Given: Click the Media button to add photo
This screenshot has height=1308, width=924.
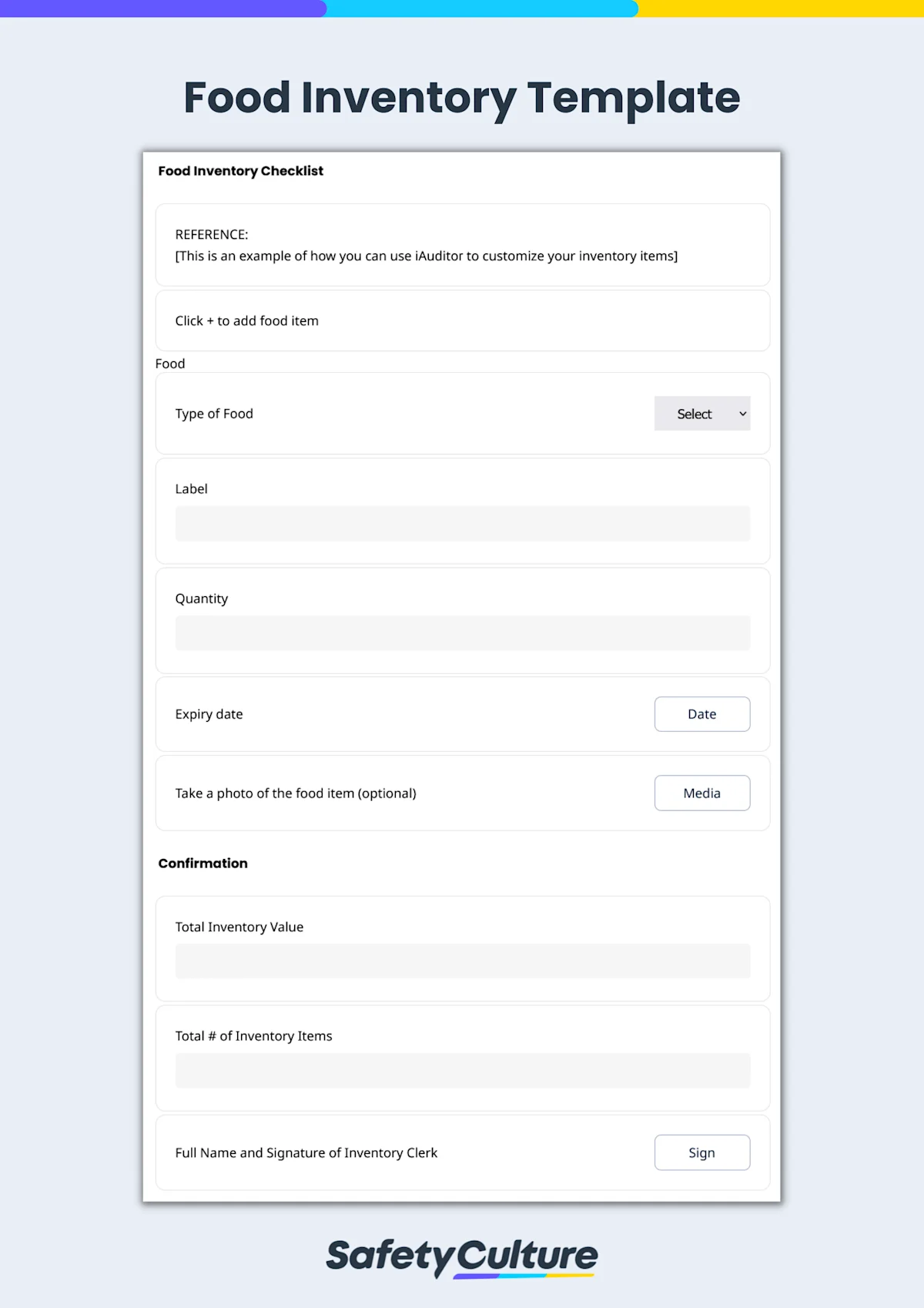Looking at the screenshot, I should pos(701,793).
